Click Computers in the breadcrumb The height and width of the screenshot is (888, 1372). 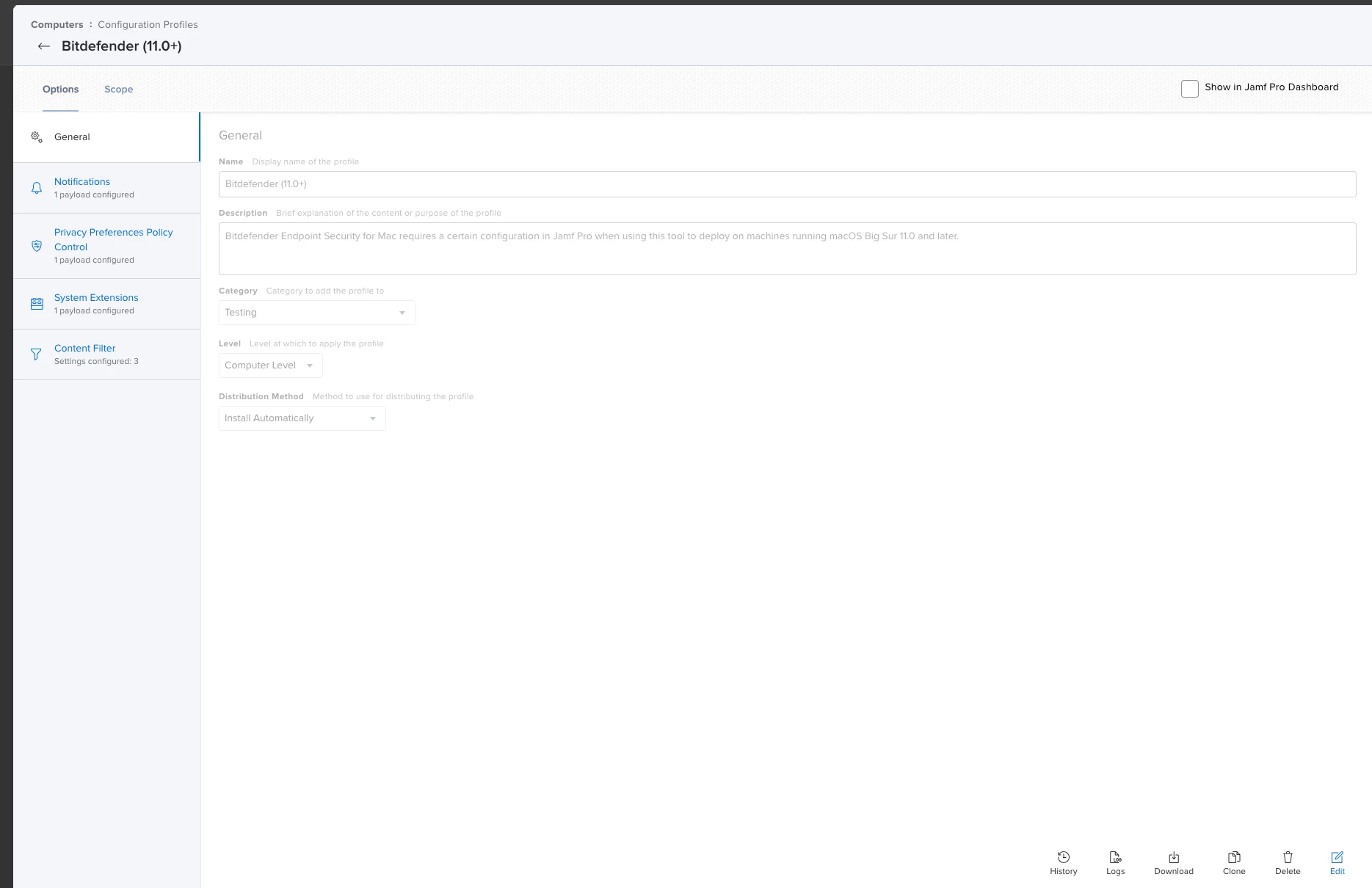pyautogui.click(x=57, y=25)
